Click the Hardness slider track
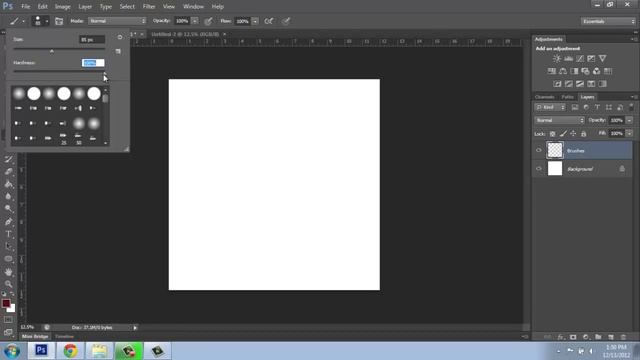 pyautogui.click(x=60, y=71)
